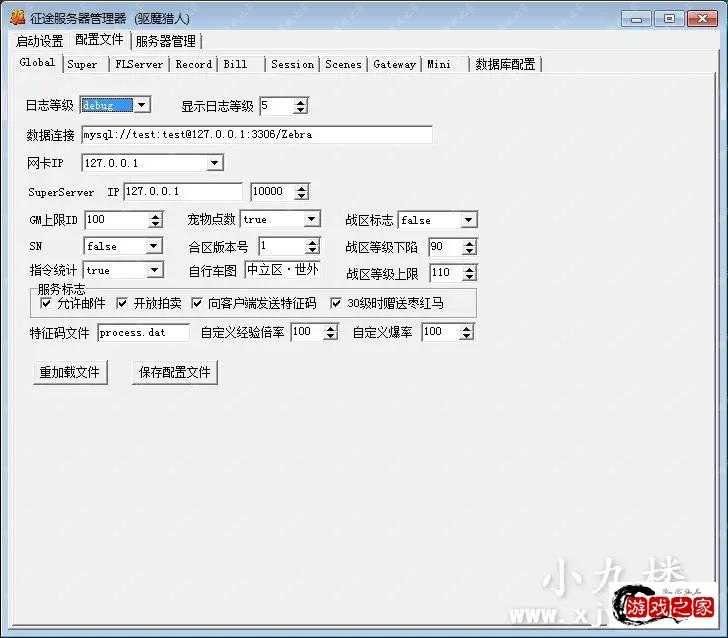Open the Scenes config tab
Screen dimensions: 728x638
click(343, 64)
